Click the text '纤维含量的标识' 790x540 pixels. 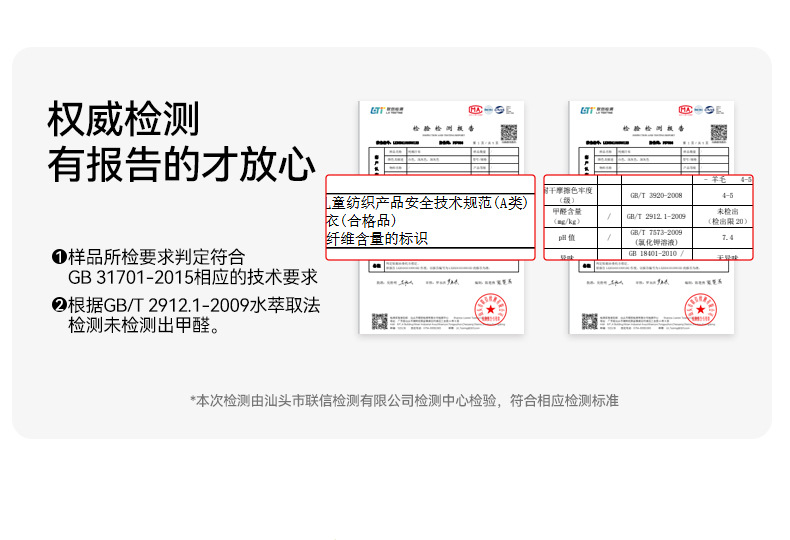tap(377, 239)
